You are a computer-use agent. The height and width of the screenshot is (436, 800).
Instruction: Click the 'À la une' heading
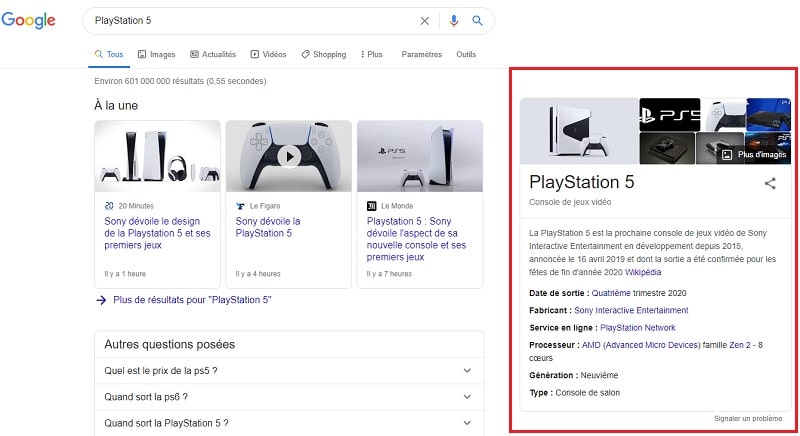coord(116,106)
